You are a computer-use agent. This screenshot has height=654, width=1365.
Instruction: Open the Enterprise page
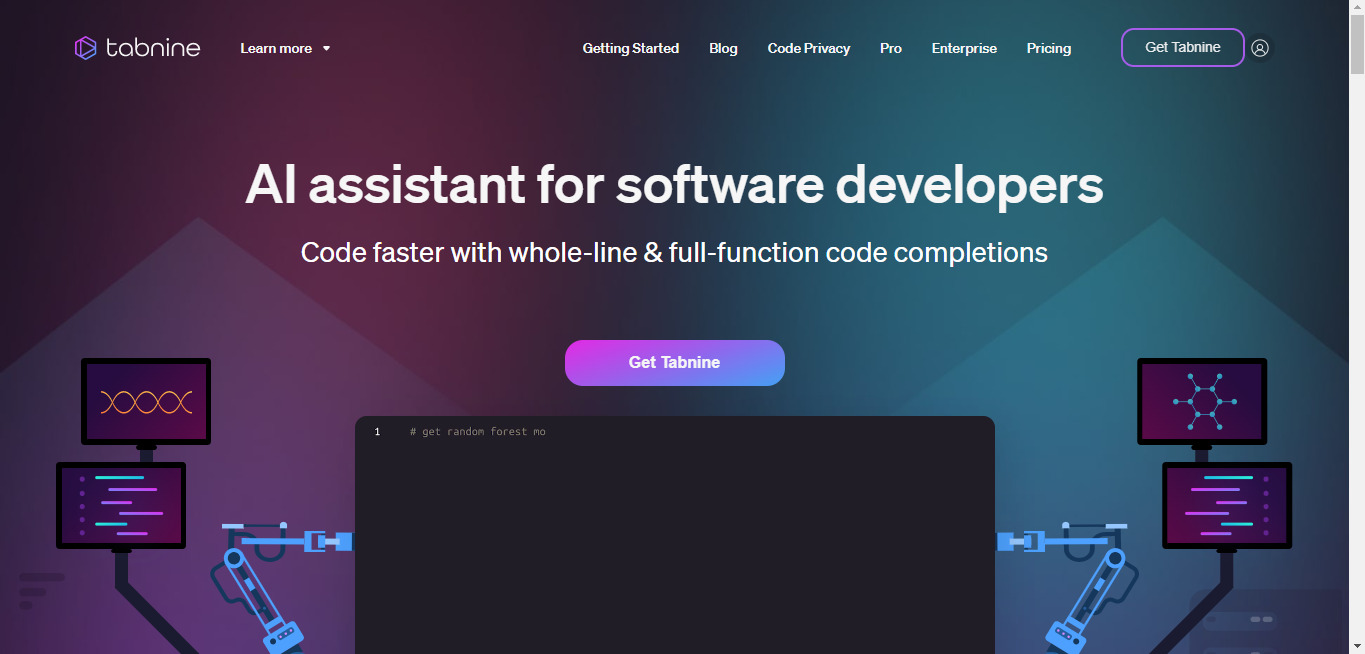(x=964, y=48)
